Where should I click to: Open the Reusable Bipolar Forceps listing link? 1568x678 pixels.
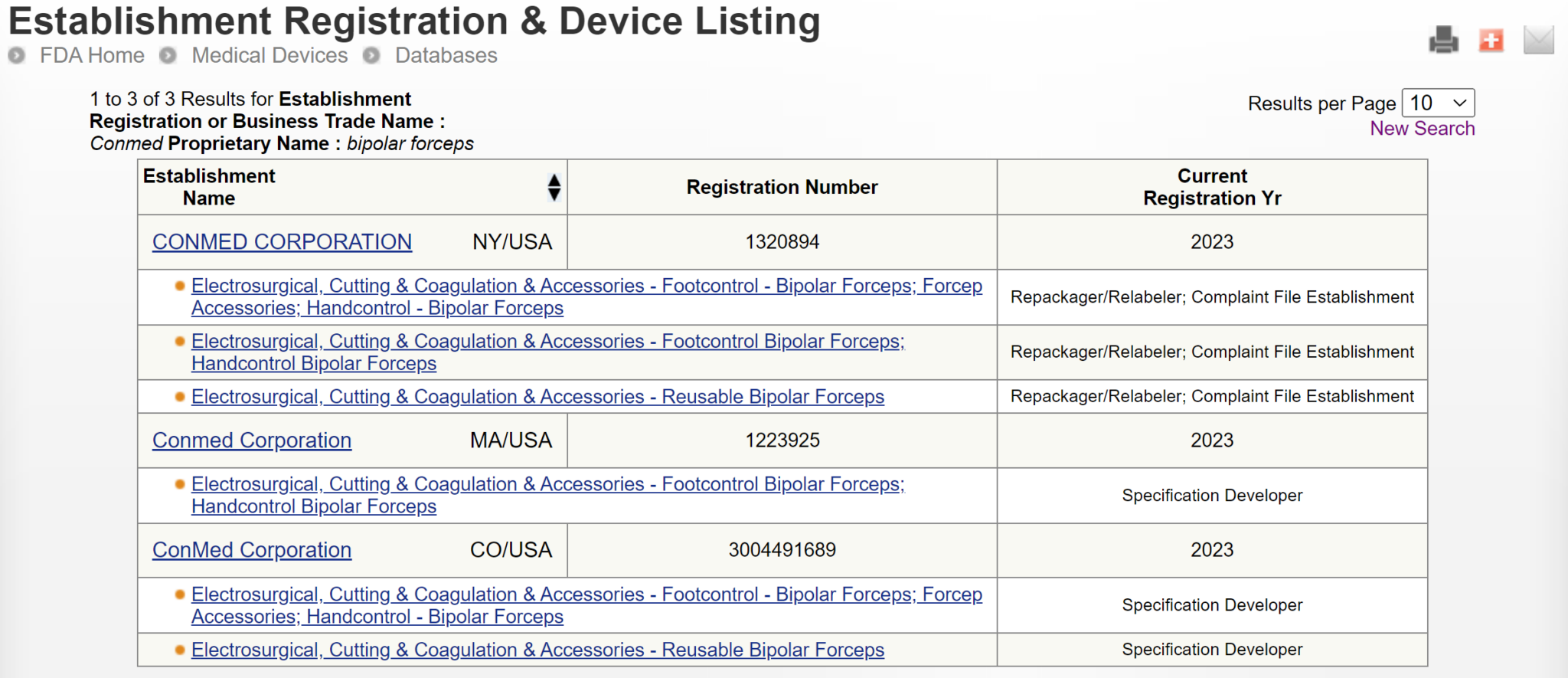(x=537, y=397)
